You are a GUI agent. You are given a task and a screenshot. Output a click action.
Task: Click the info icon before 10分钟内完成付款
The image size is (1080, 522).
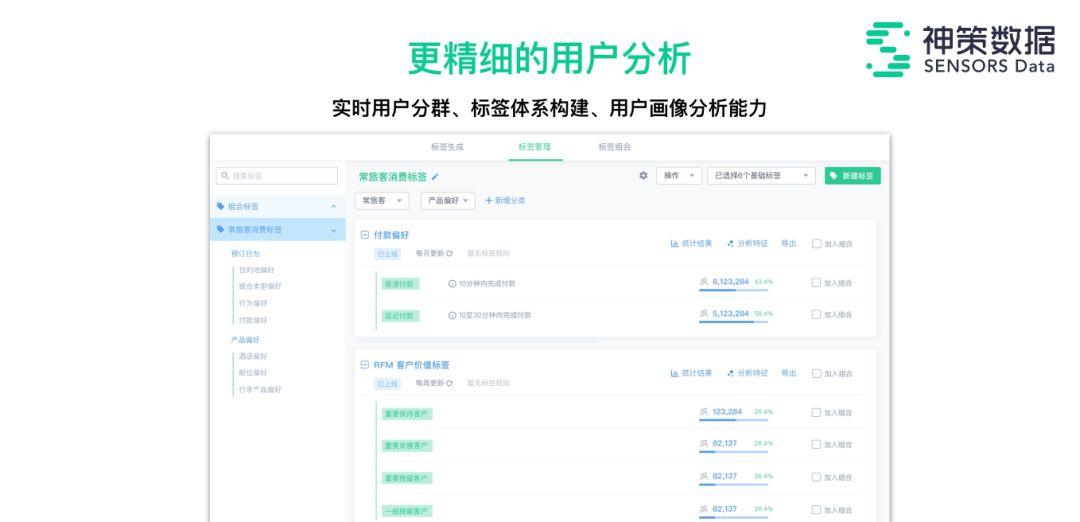tap(452, 283)
